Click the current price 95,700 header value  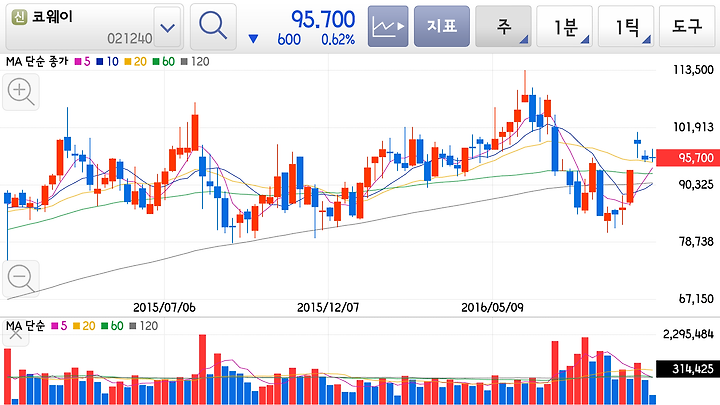click(x=323, y=19)
